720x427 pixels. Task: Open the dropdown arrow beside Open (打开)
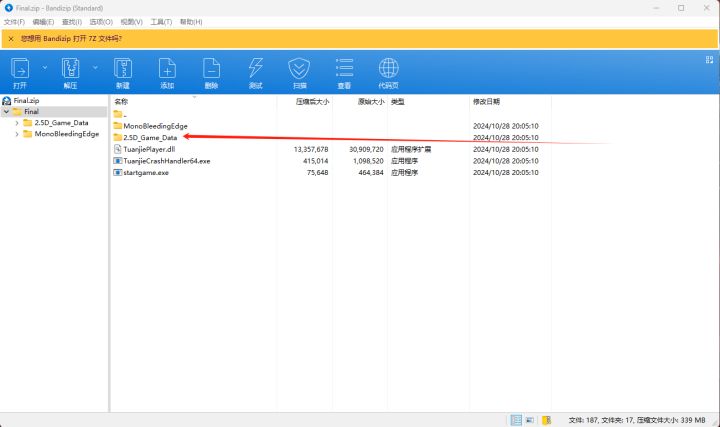44,68
